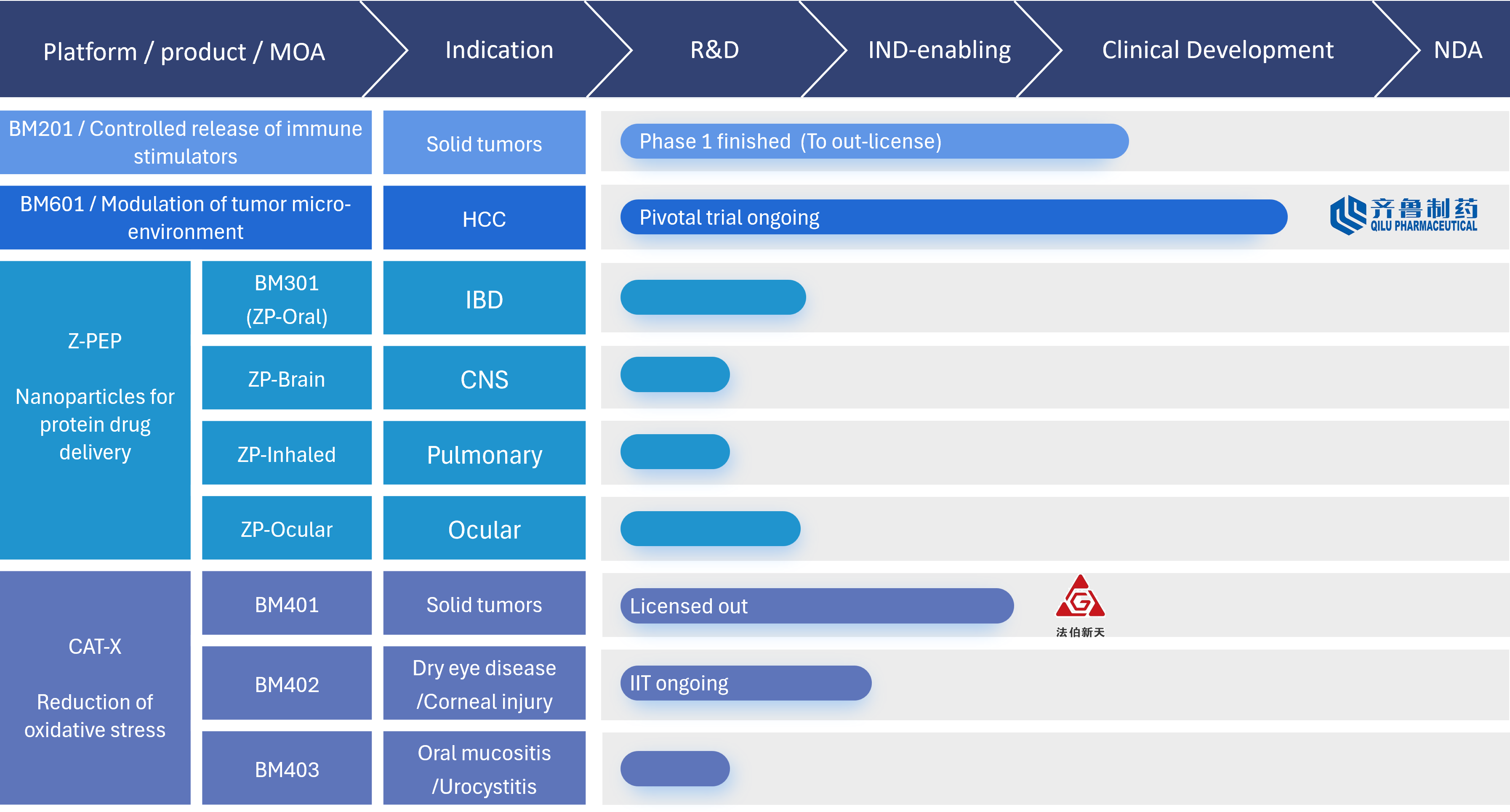Click the Licensed out progress bar

[x=816, y=606]
